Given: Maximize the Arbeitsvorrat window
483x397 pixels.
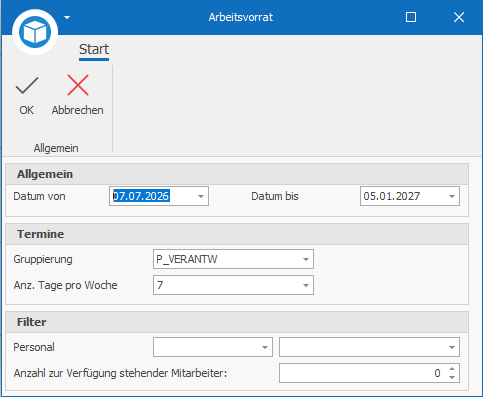Looking at the screenshot, I should (x=411, y=17).
